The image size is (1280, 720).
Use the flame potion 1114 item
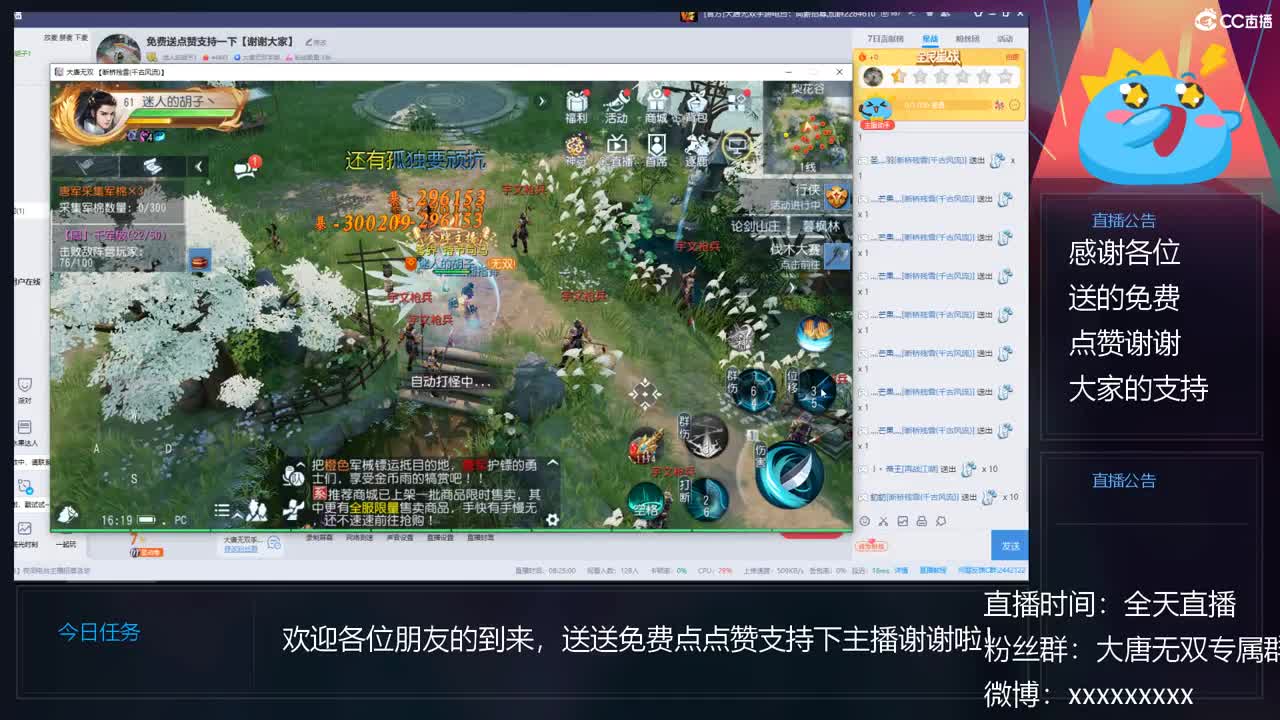point(646,447)
